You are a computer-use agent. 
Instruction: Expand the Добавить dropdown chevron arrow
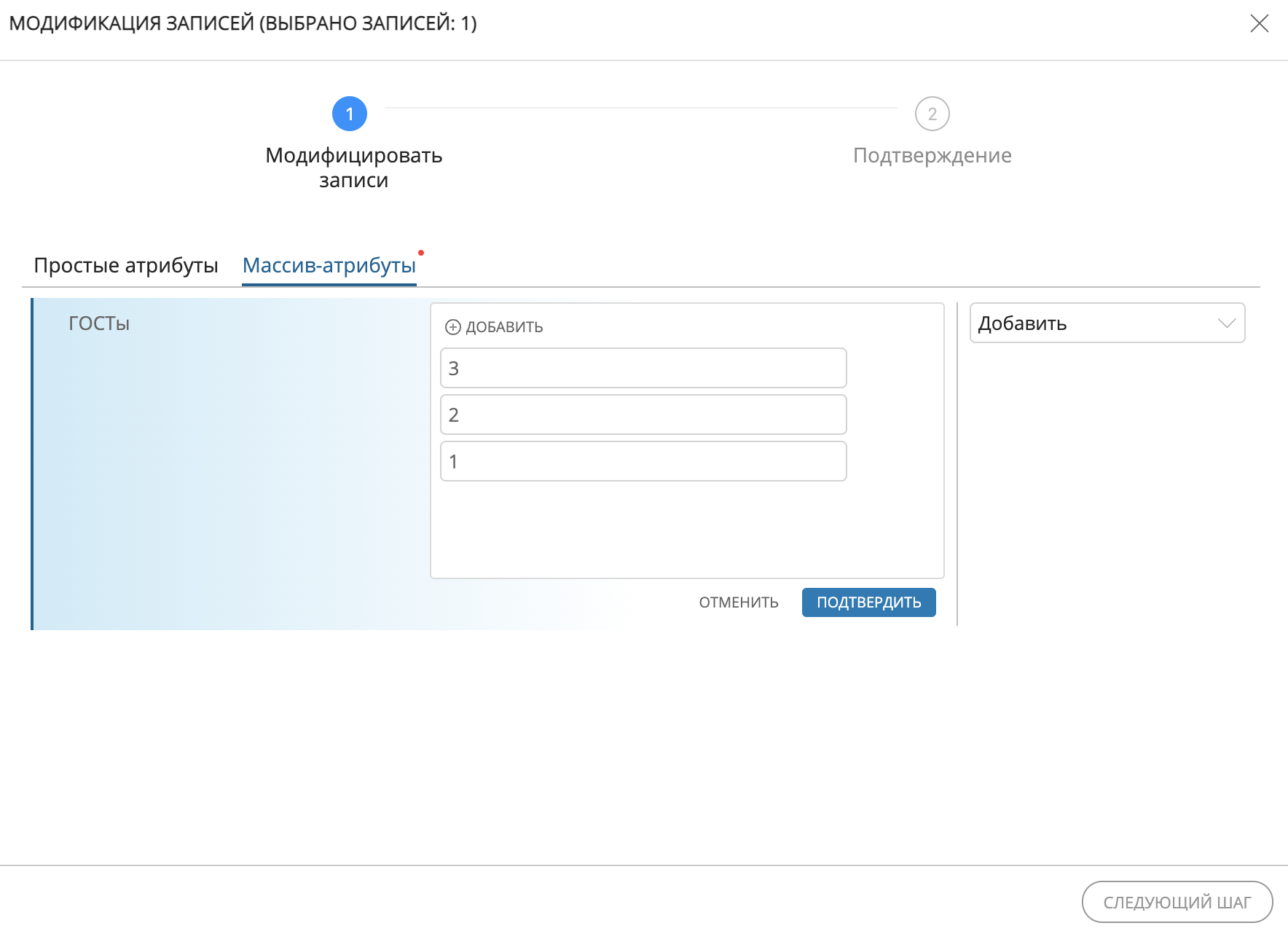(x=1226, y=323)
